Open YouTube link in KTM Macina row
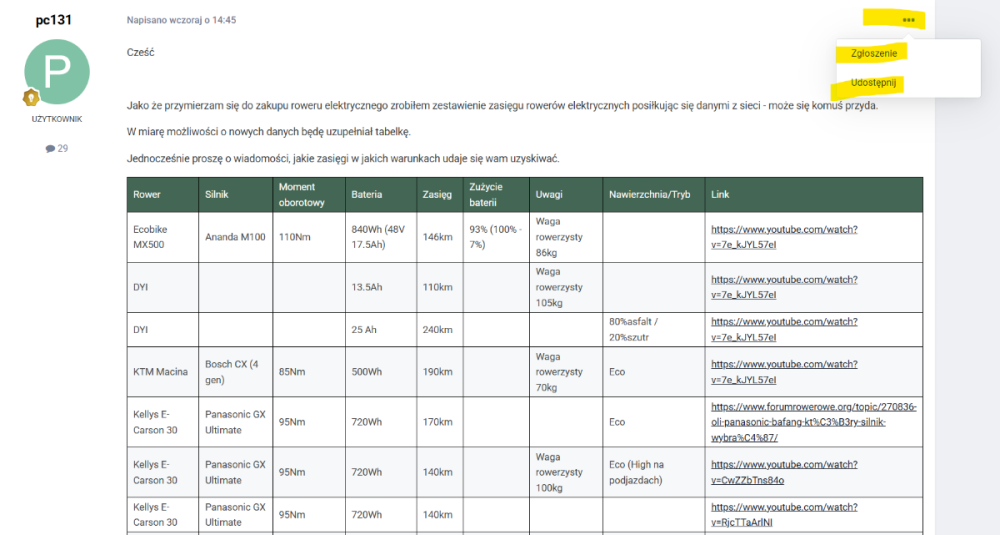Screen dimensions: 1000x535 click(x=784, y=372)
